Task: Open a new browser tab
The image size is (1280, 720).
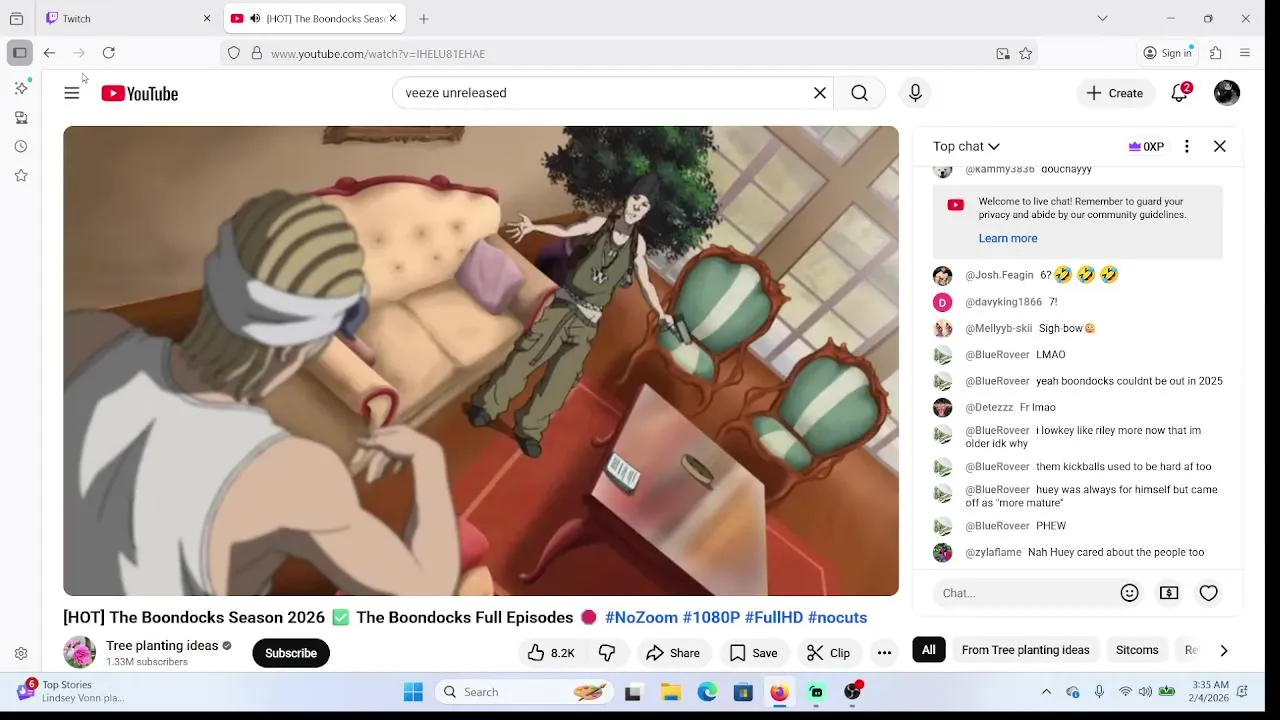Action: click(x=424, y=18)
